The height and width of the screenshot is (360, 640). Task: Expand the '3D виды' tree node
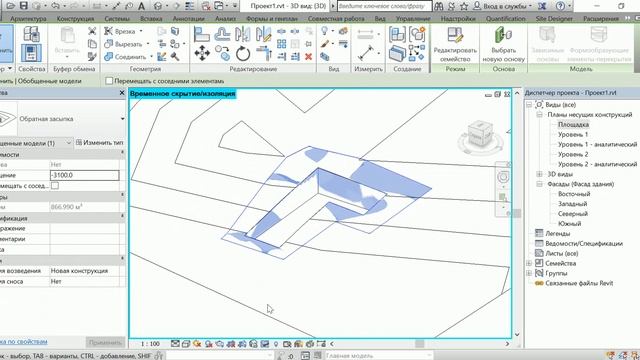click(x=539, y=174)
